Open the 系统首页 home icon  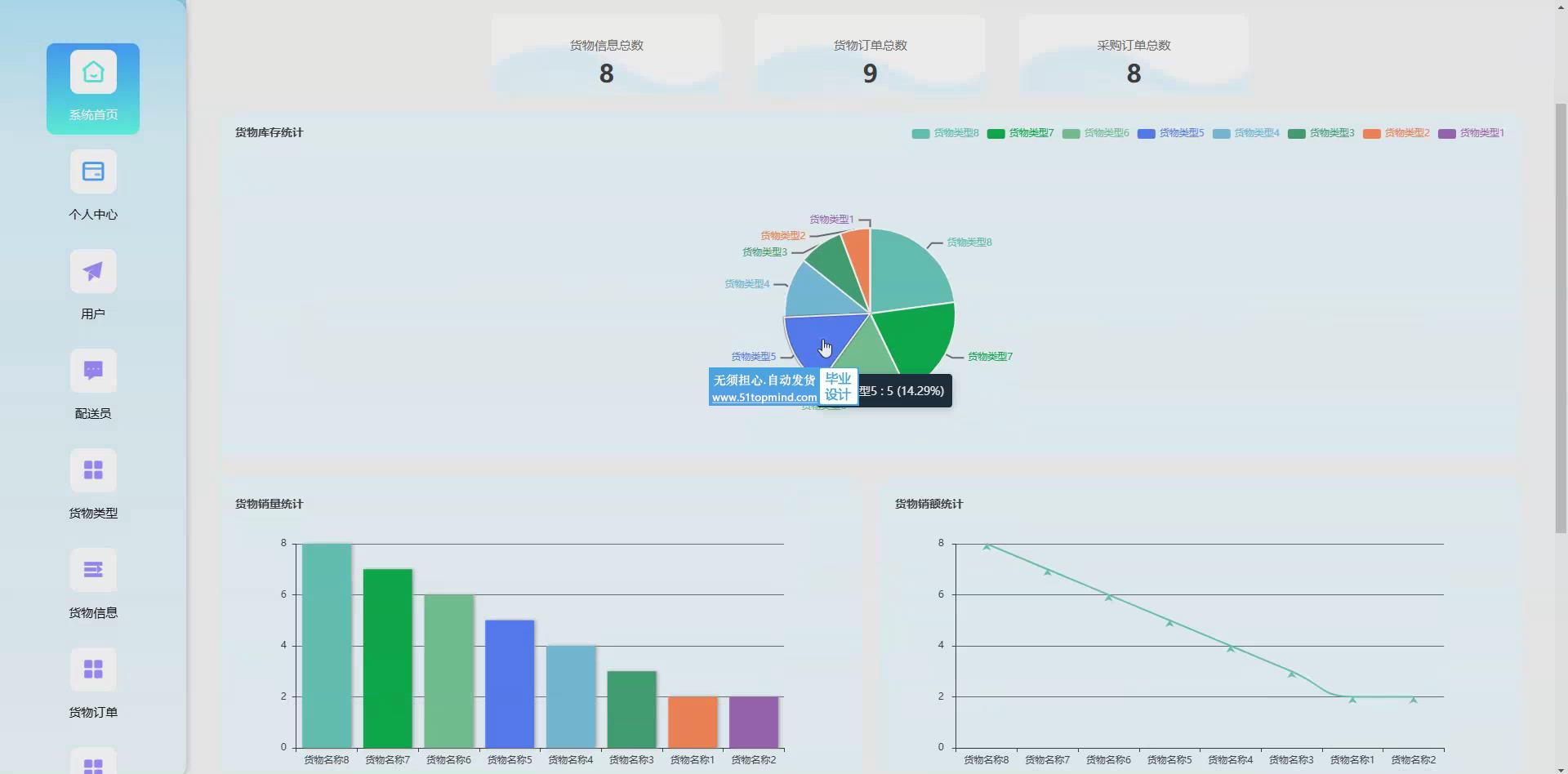point(93,73)
